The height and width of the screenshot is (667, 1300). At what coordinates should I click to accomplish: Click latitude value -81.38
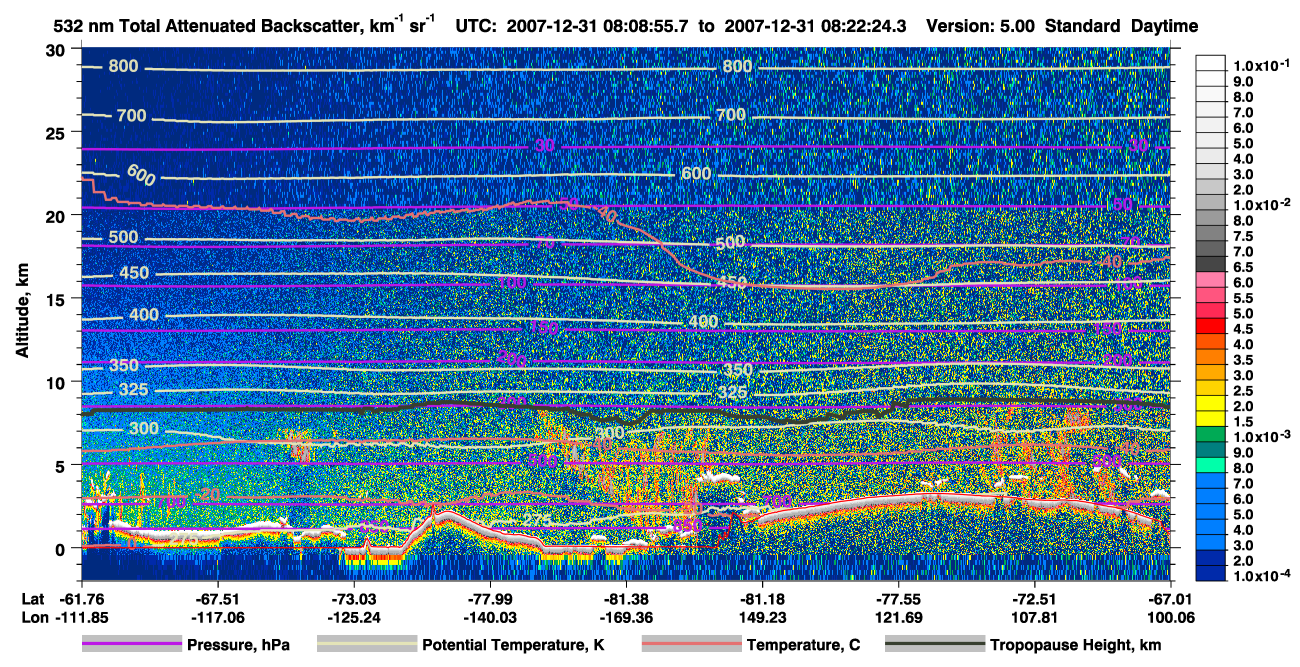[x=625, y=599]
